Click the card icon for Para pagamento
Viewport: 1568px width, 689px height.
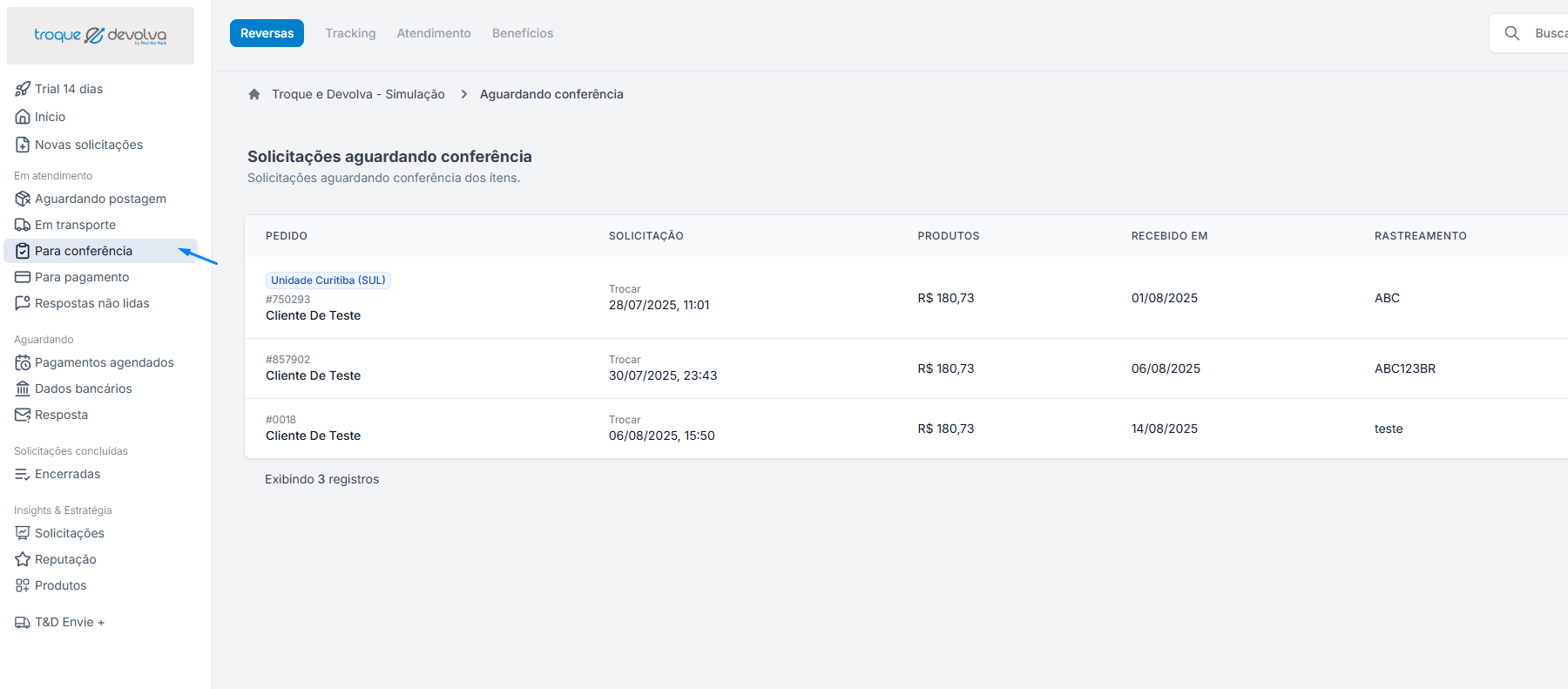click(x=23, y=277)
